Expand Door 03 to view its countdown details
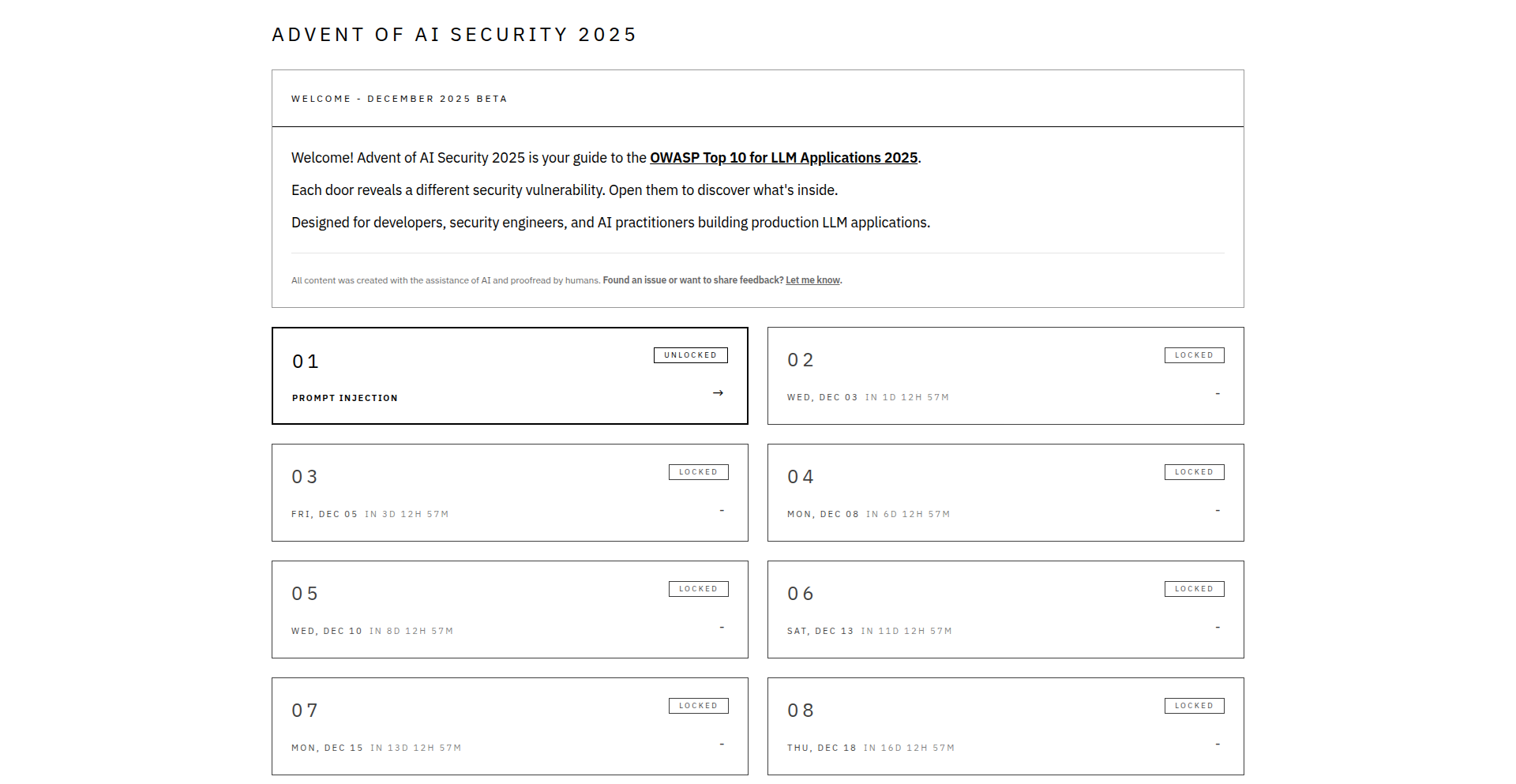 click(x=509, y=492)
